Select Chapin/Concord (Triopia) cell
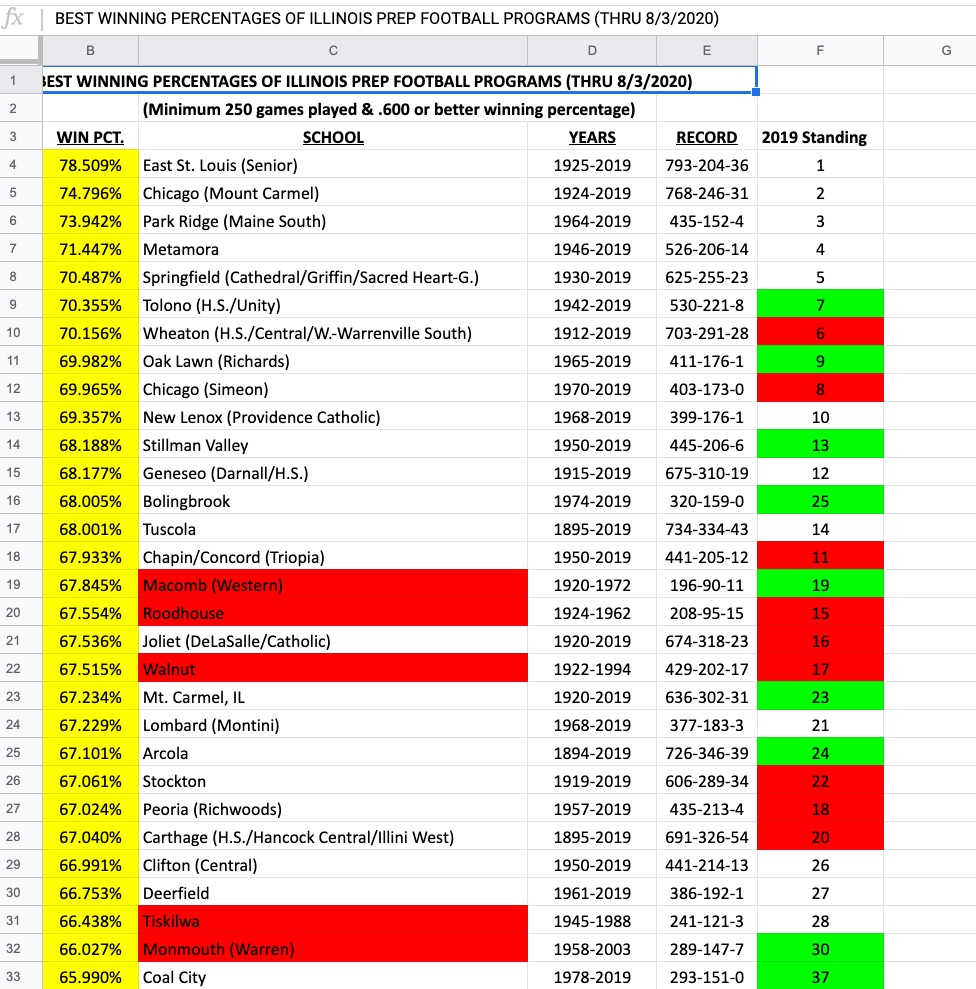The height and width of the screenshot is (989, 976). (x=333, y=557)
